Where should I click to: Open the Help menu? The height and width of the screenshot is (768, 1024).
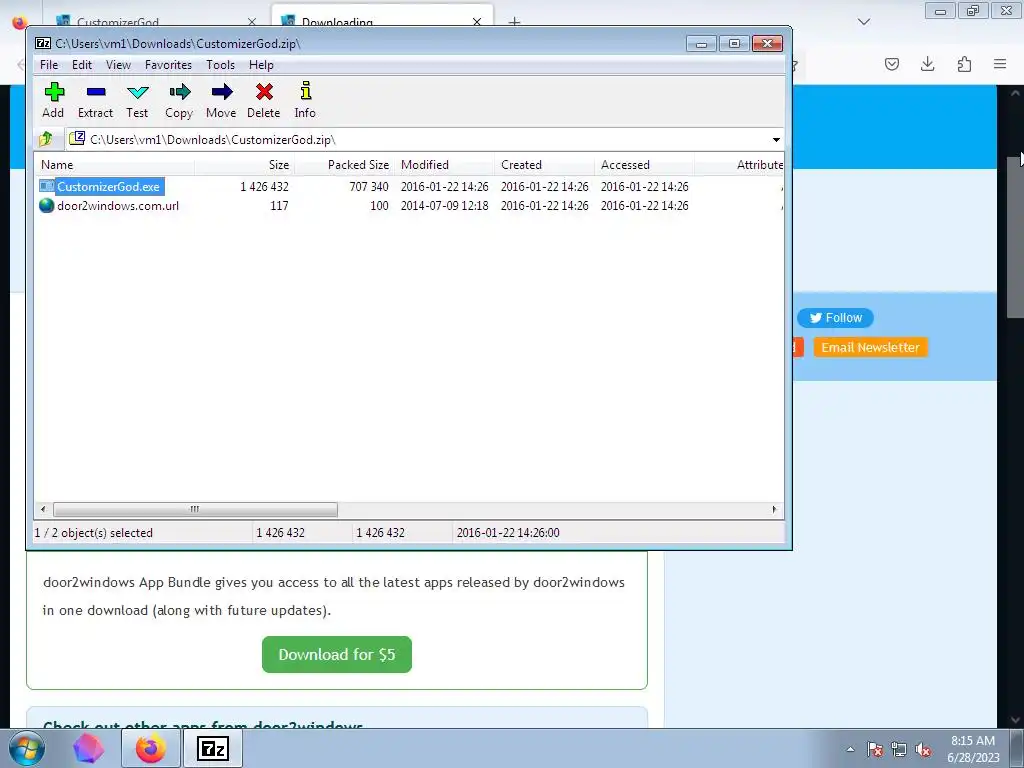pyautogui.click(x=261, y=65)
